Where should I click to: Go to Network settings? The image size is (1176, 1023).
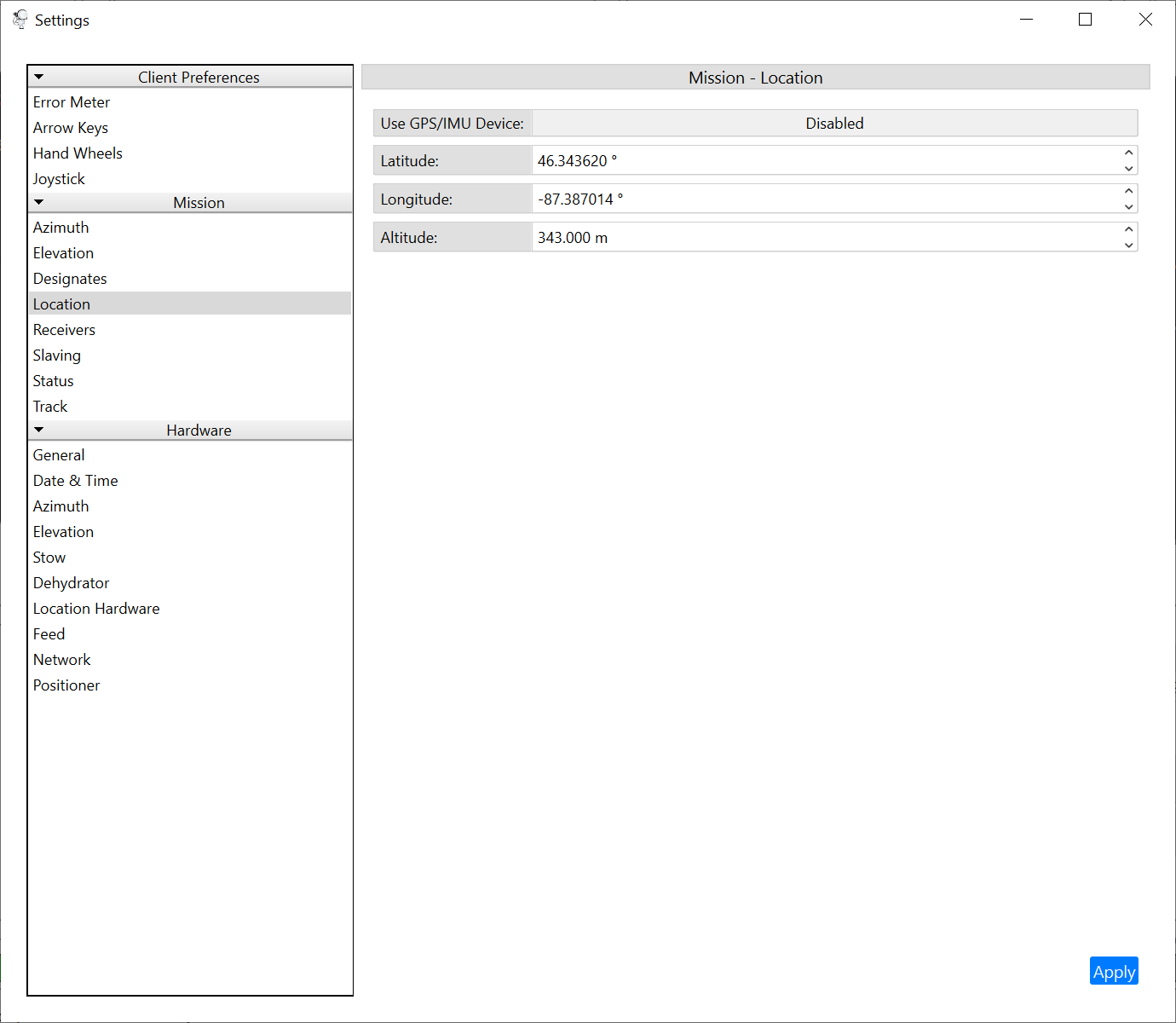(x=190, y=660)
